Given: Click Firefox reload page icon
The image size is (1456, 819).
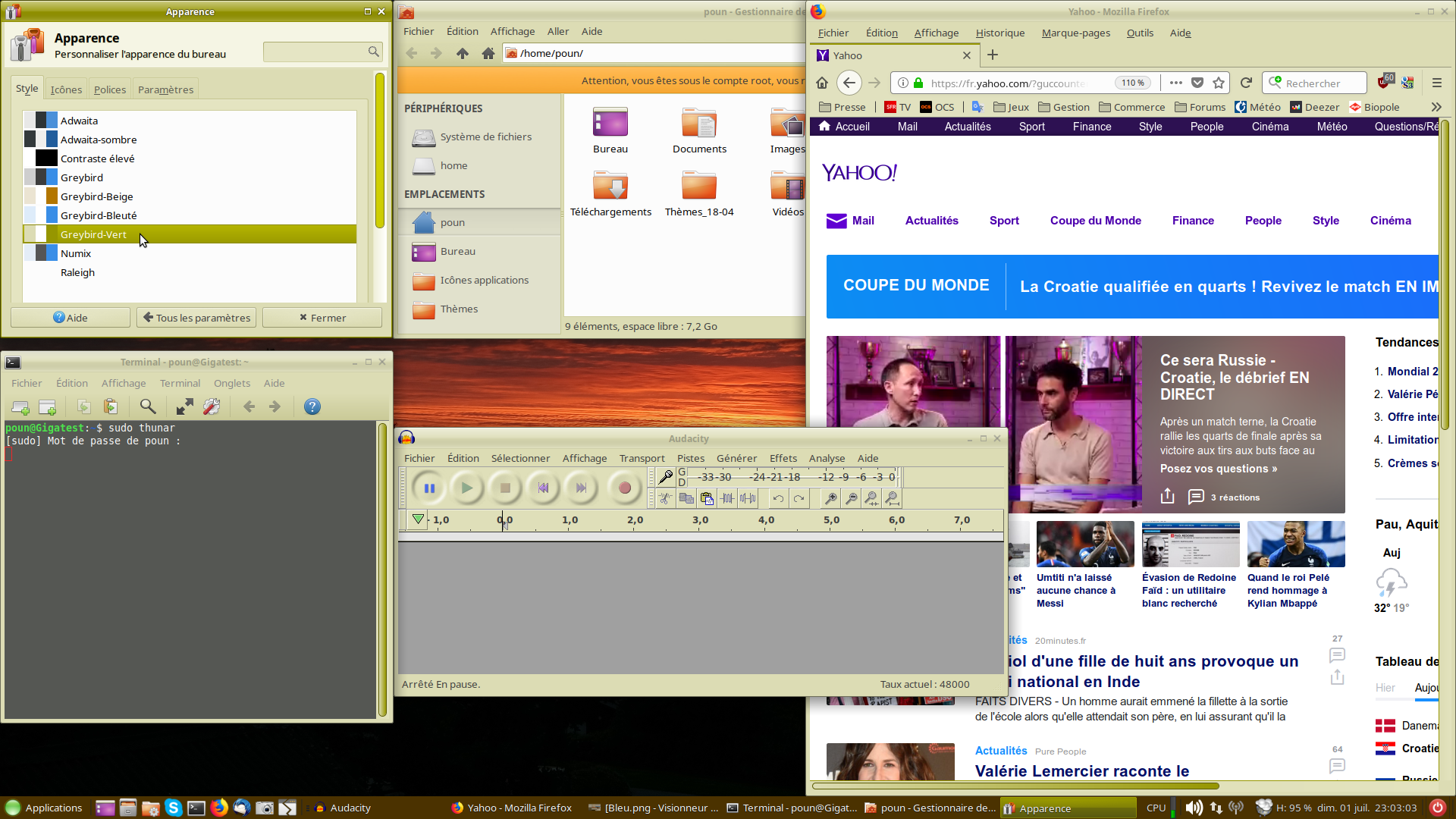Looking at the screenshot, I should point(1245,83).
